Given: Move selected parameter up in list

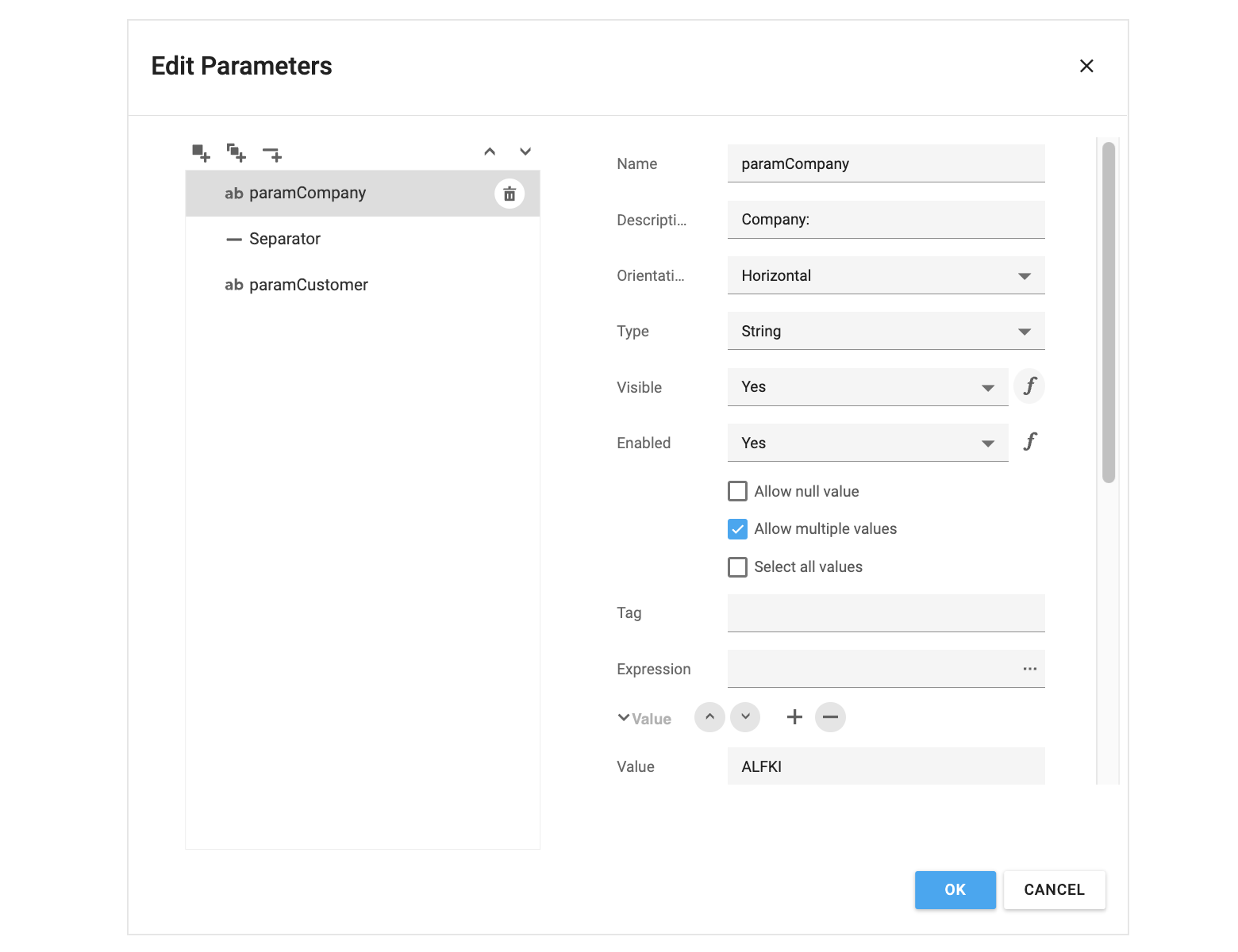Looking at the screenshot, I should coord(490,152).
